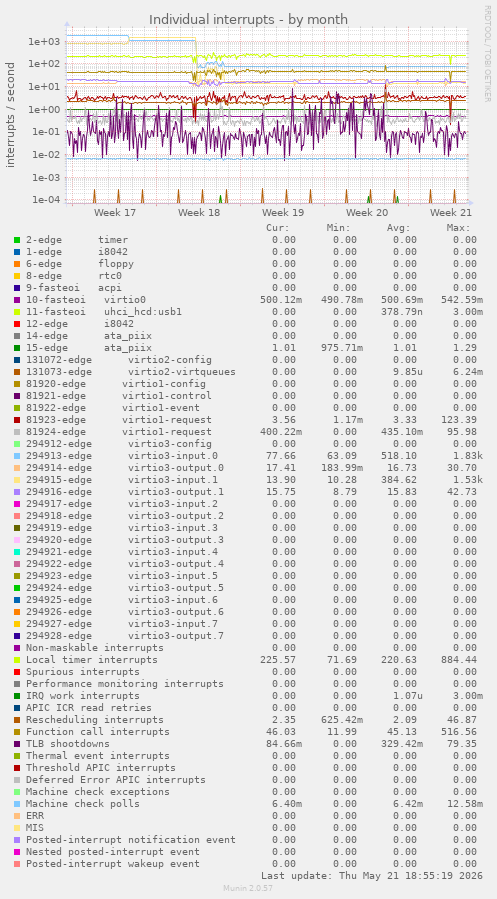Click the light blue swatch for virtio3-input.0
497x899 pixels.
17,456
